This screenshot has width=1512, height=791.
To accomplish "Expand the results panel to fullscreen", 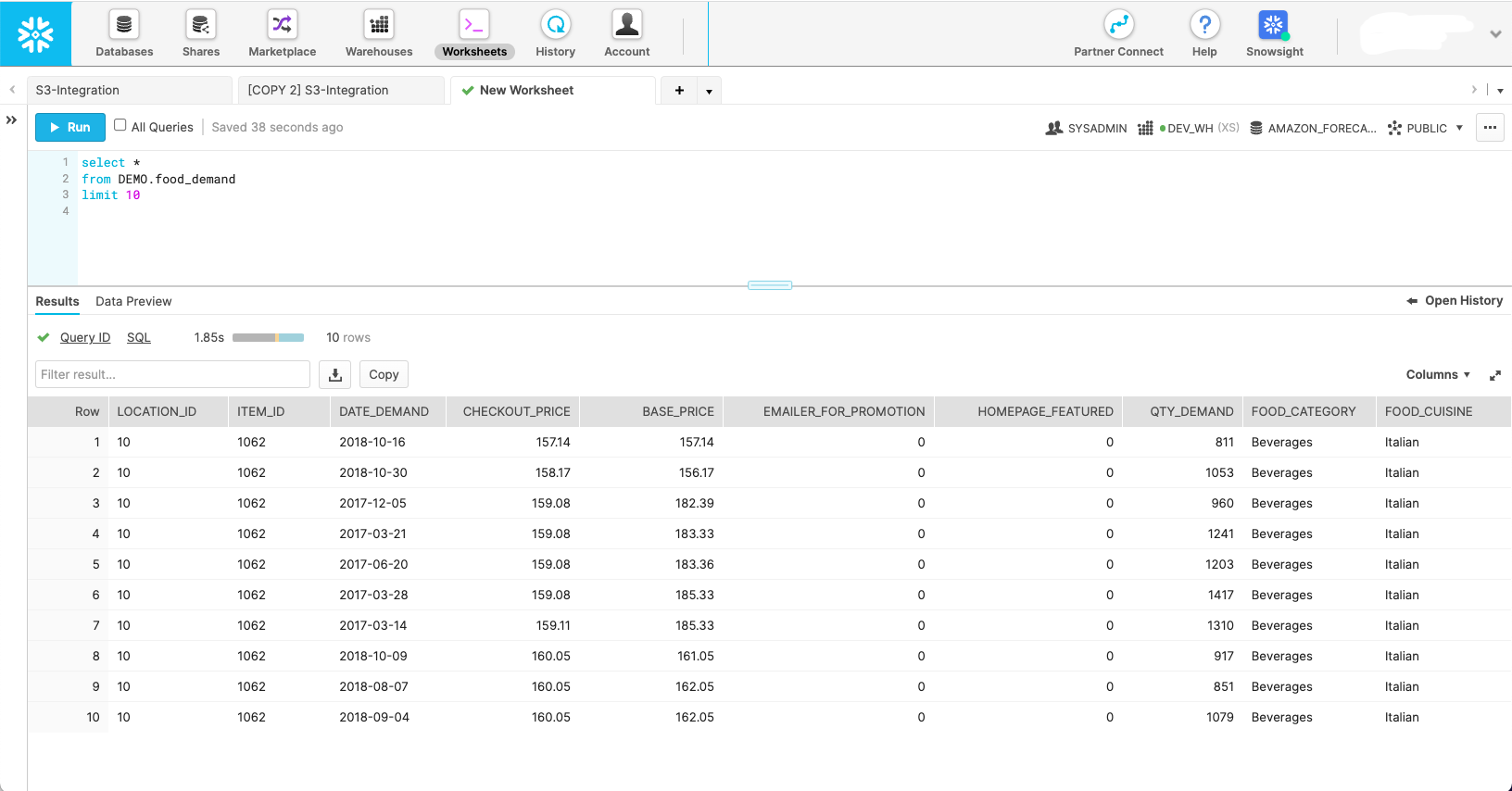I will (1494, 375).
